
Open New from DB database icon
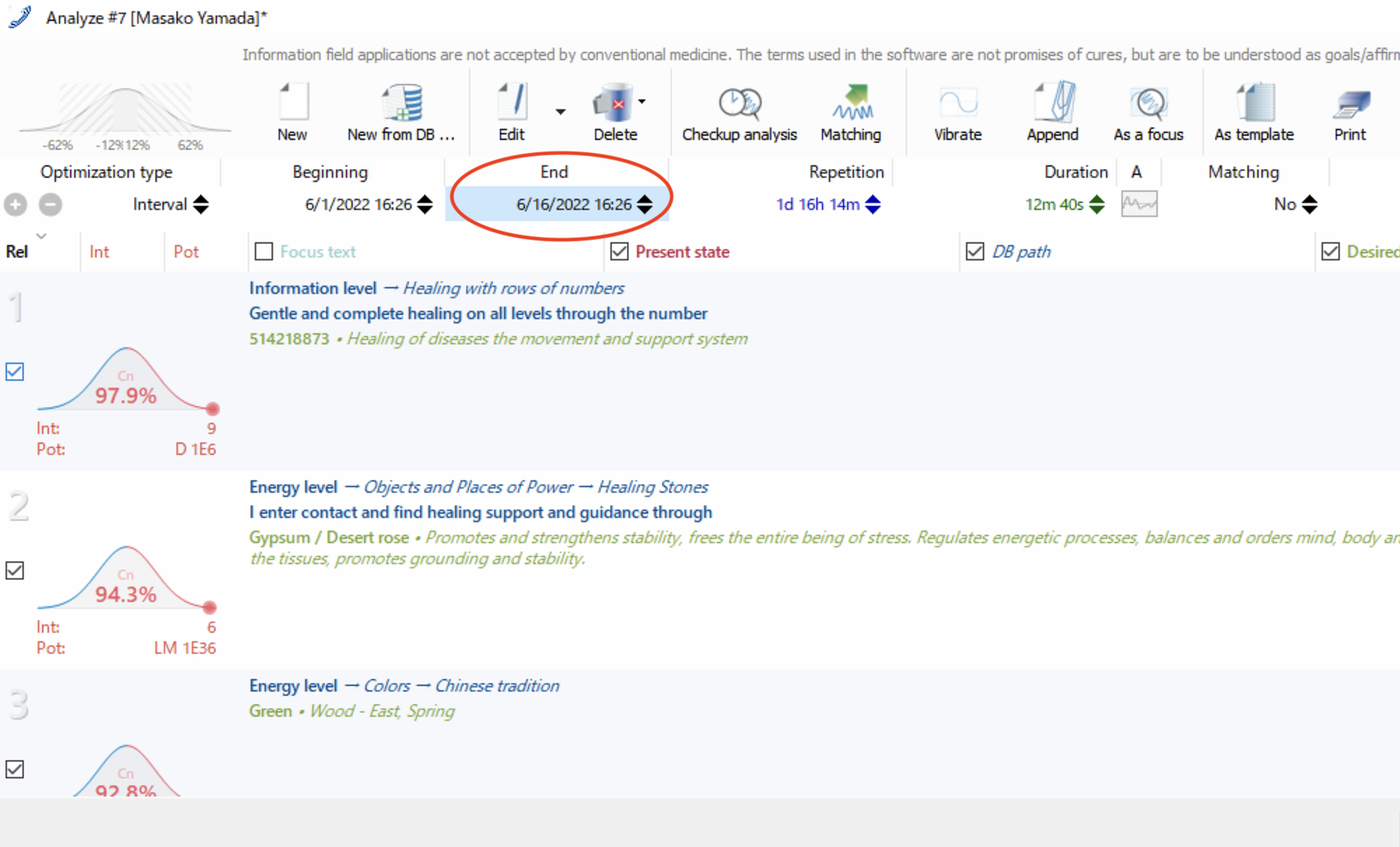(402, 104)
